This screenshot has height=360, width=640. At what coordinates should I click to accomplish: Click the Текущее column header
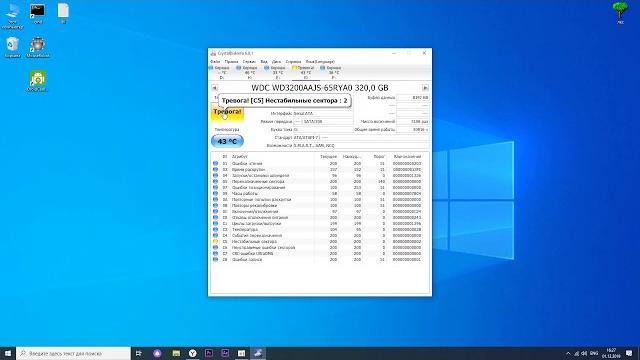pos(329,156)
